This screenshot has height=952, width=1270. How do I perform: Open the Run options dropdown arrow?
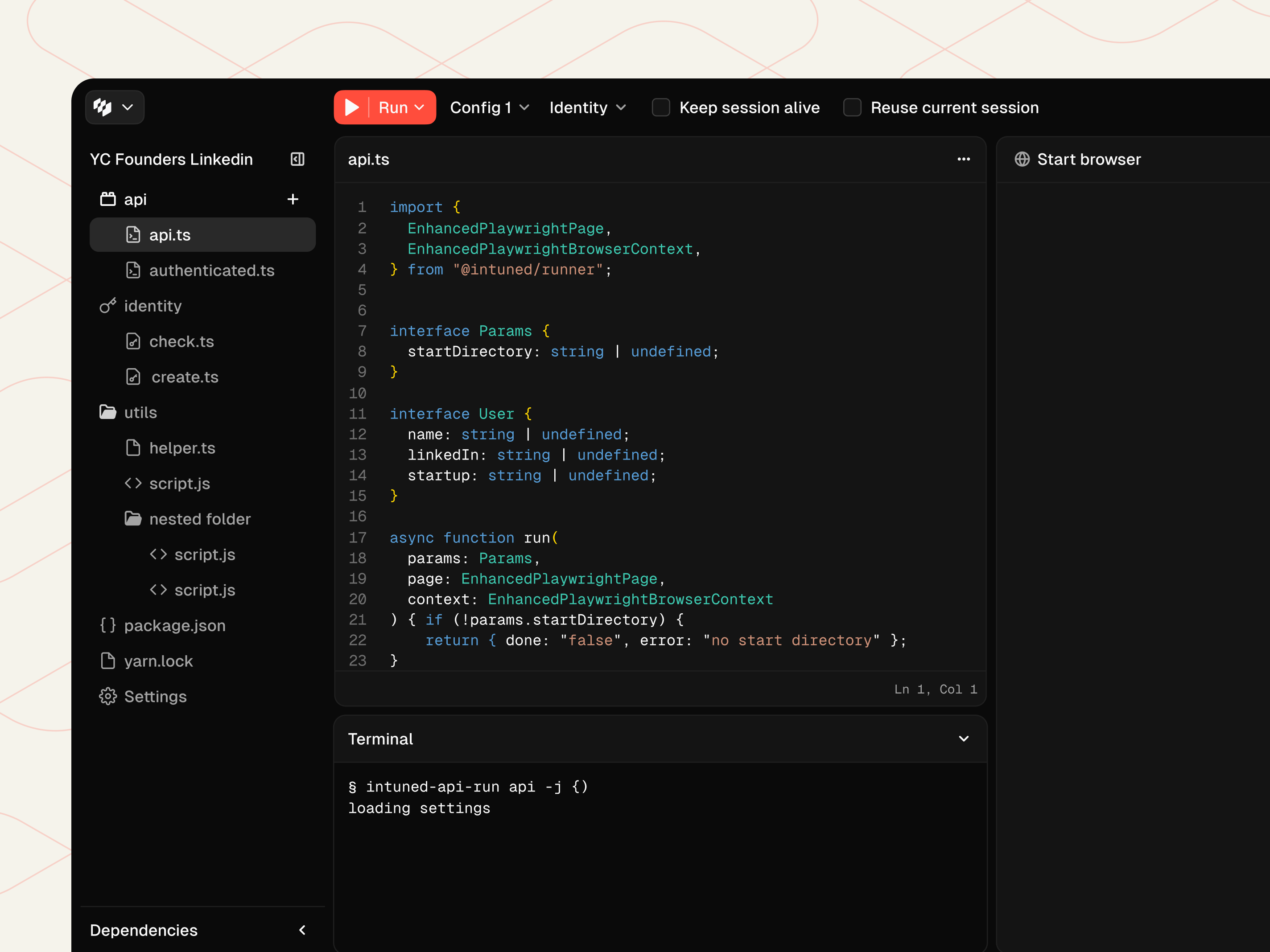(x=420, y=107)
